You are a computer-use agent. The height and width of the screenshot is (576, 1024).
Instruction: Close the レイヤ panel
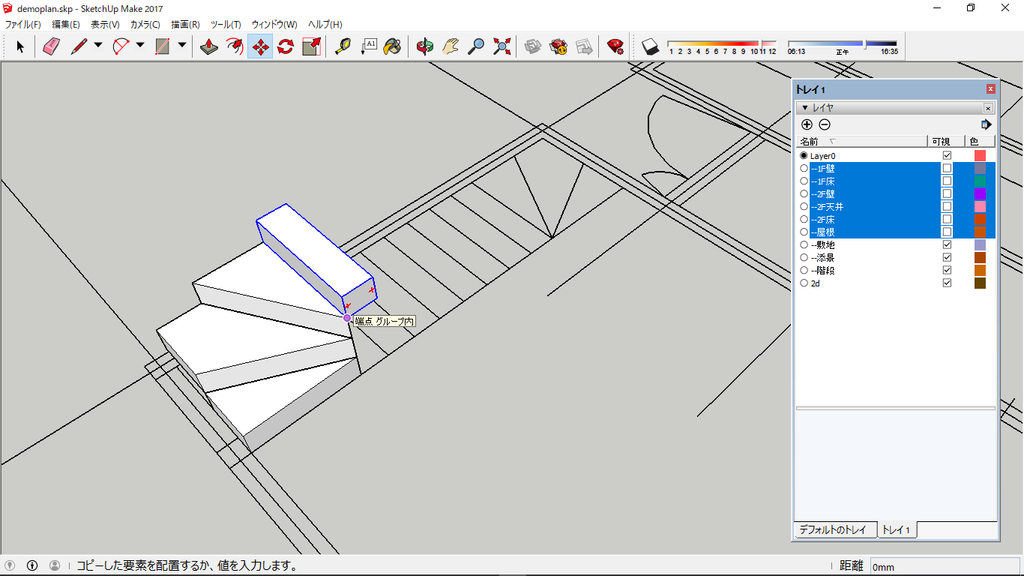(988, 108)
